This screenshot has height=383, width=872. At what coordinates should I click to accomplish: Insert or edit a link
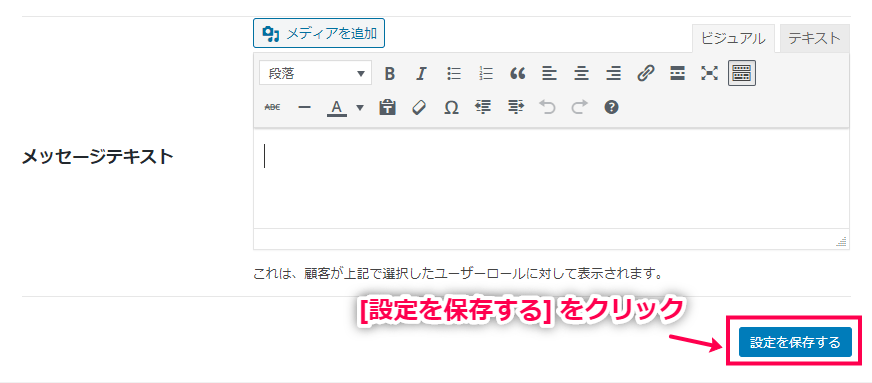[645, 73]
